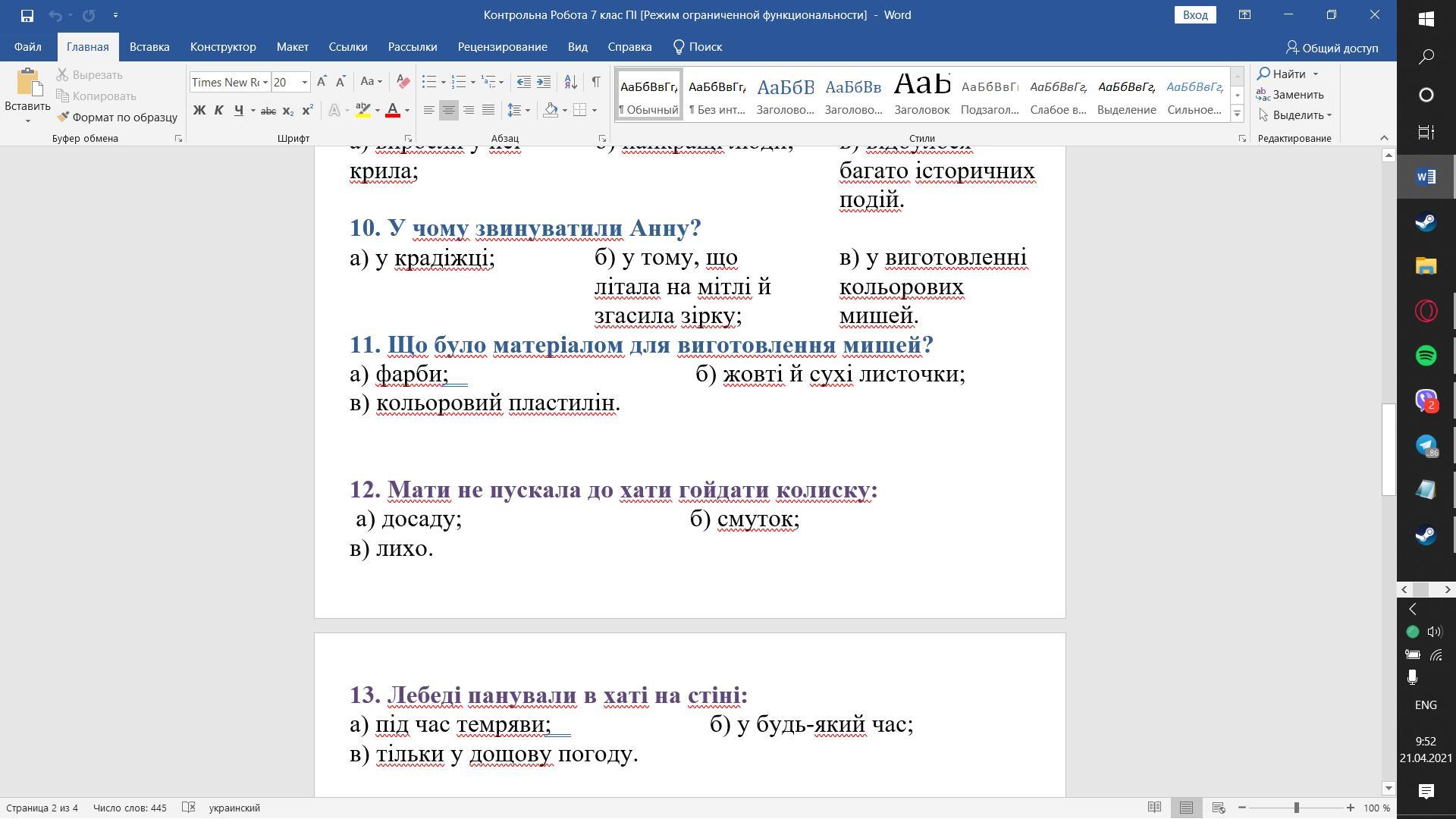The width and height of the screenshot is (1456, 819).
Task: Open ribbon display options icon
Action: tap(1244, 15)
